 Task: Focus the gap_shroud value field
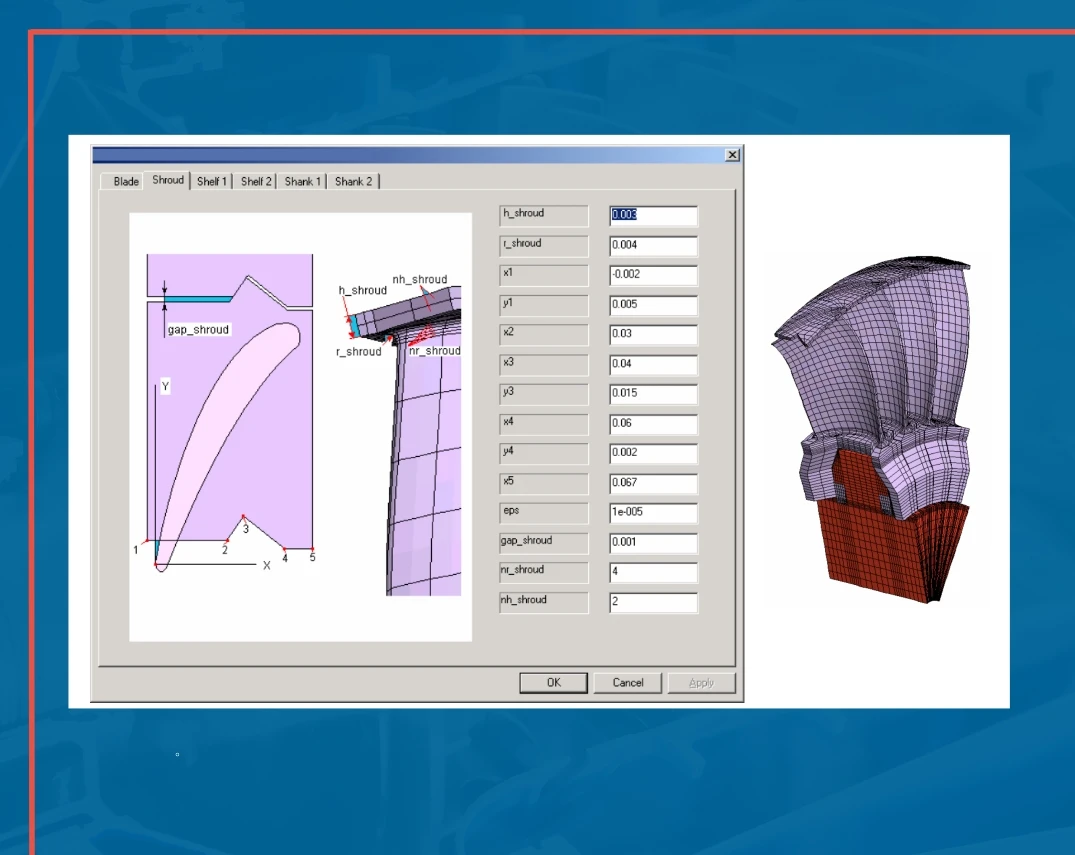(653, 542)
